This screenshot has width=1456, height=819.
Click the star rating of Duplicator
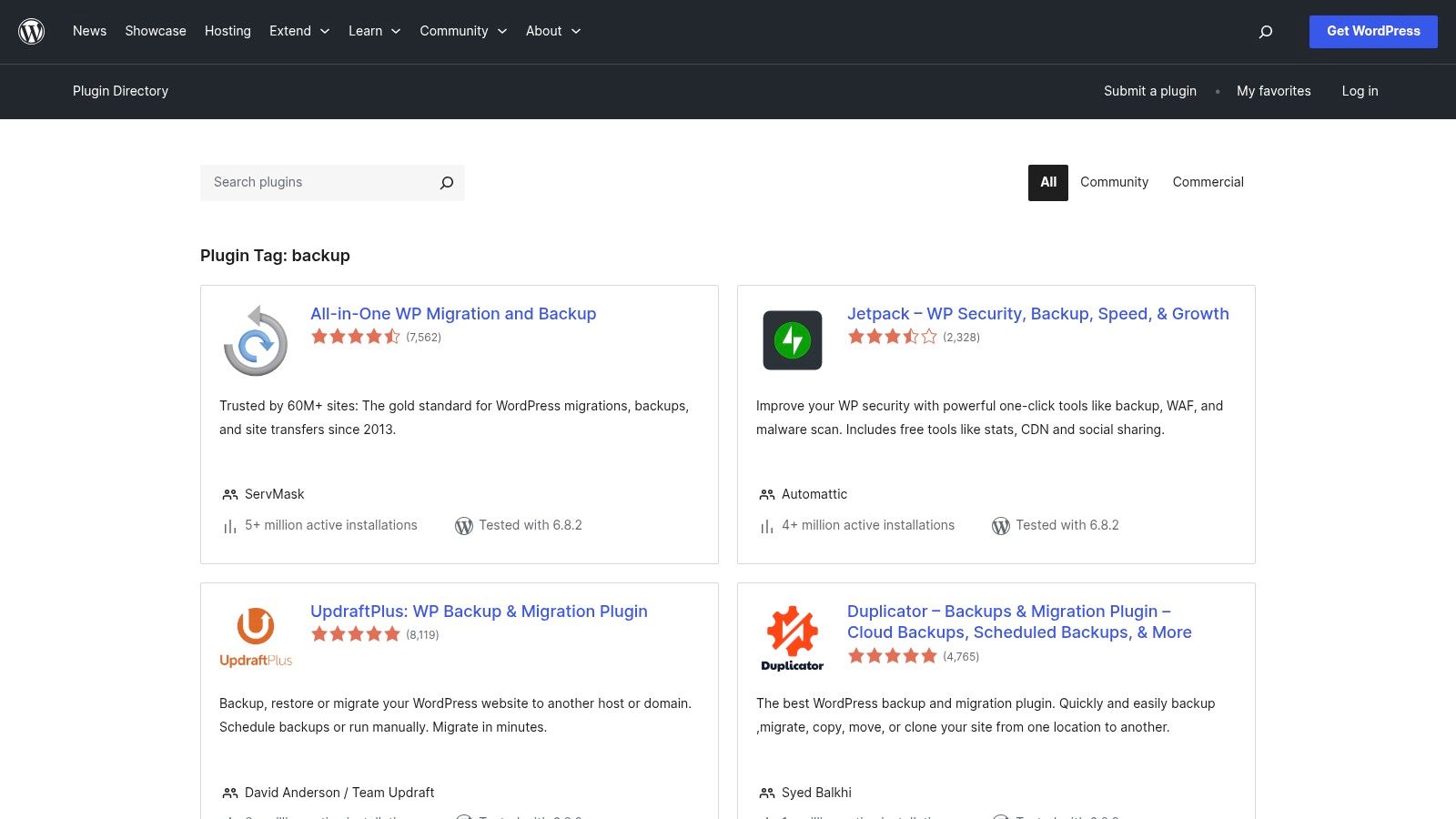tap(893, 656)
